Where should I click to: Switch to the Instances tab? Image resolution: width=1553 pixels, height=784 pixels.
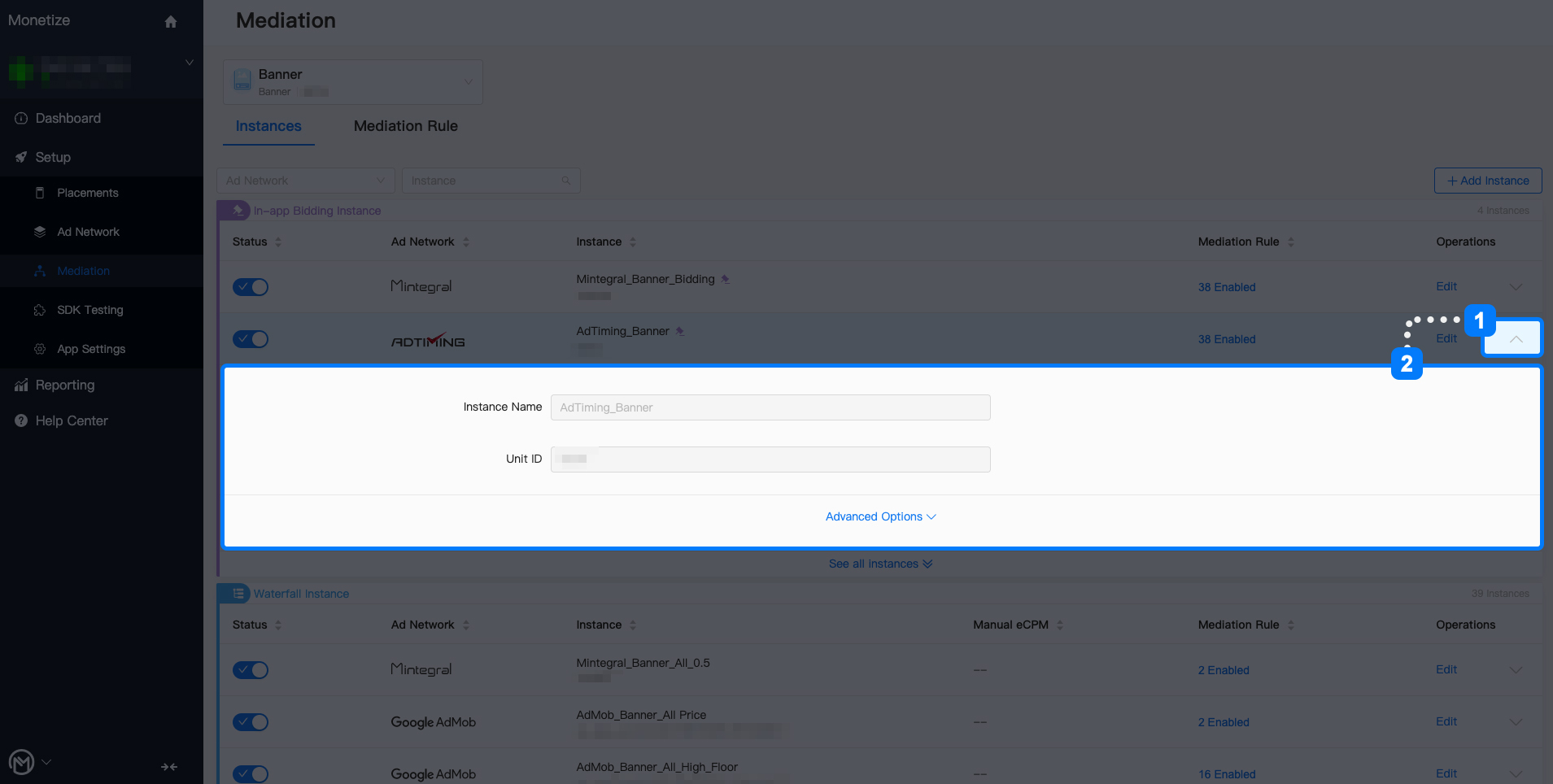(x=268, y=126)
